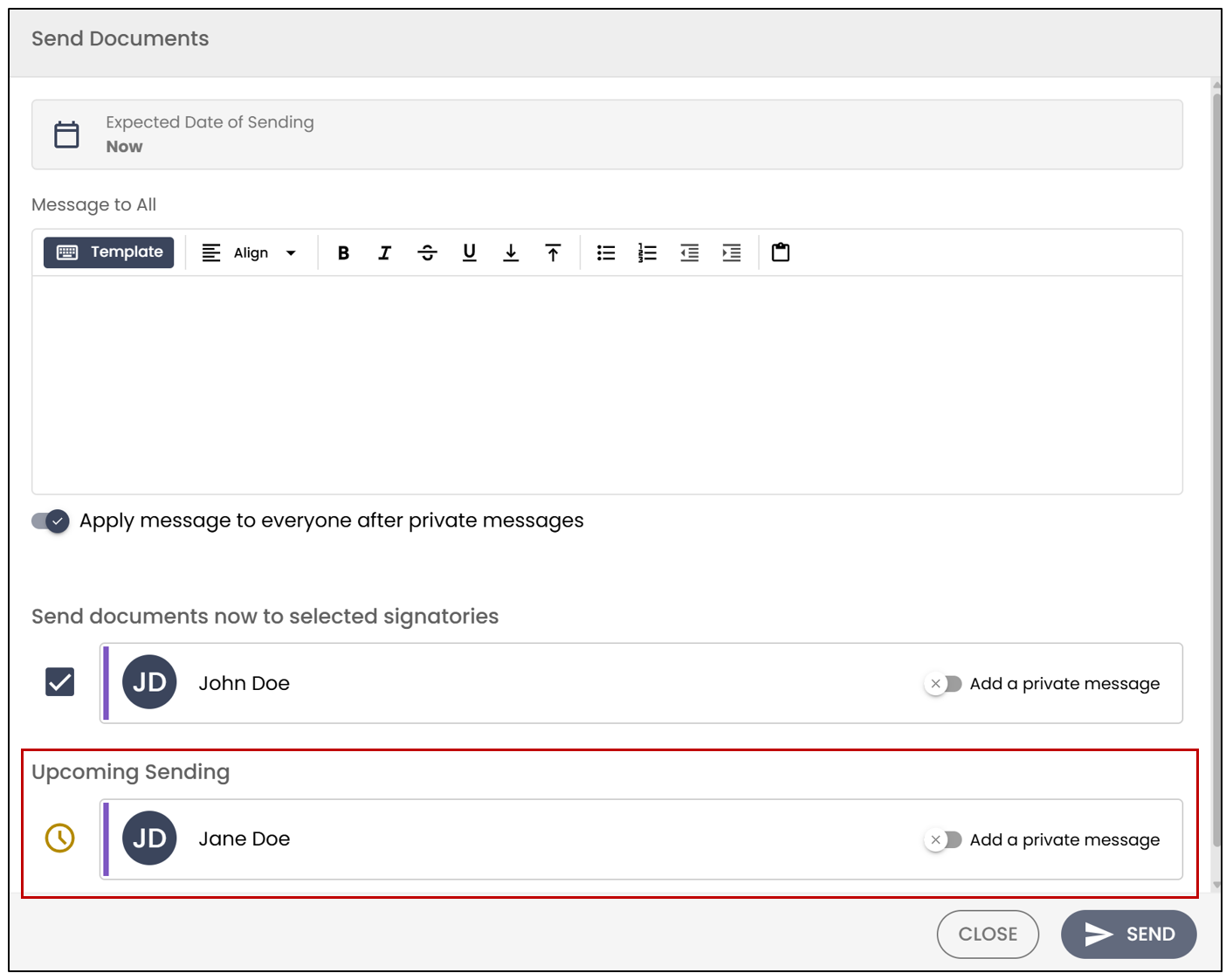Apply bold formatting to message
Screen dimensions: 1226x980
[343, 253]
